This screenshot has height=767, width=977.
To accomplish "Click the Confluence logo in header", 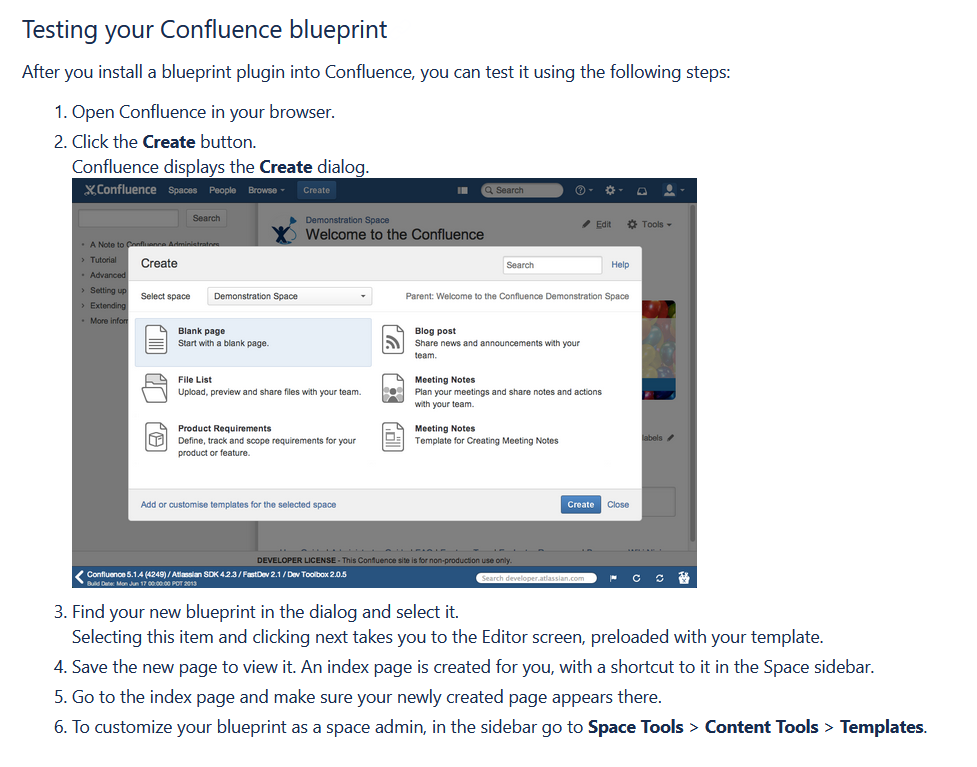I will (x=120, y=190).
